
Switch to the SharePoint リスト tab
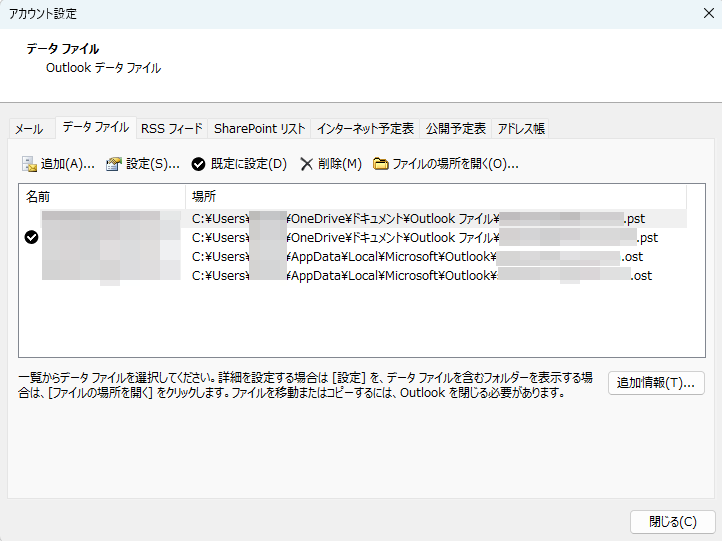pos(259,129)
